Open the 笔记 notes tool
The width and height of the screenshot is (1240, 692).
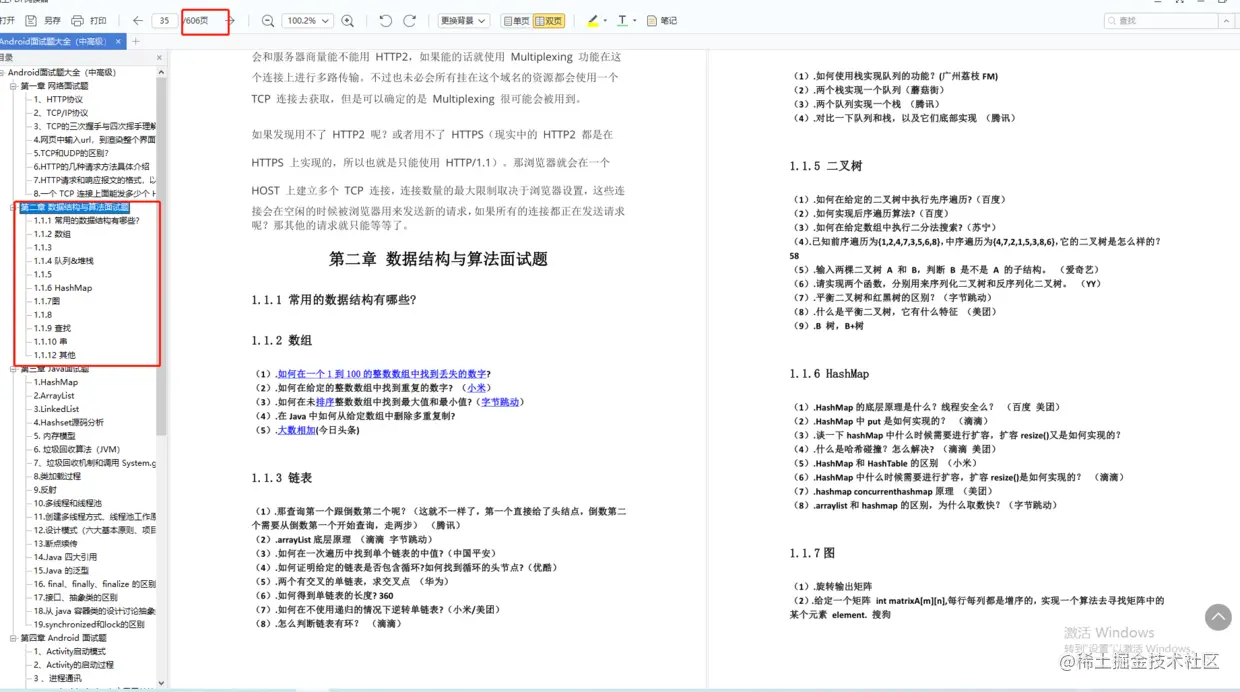tap(662, 20)
